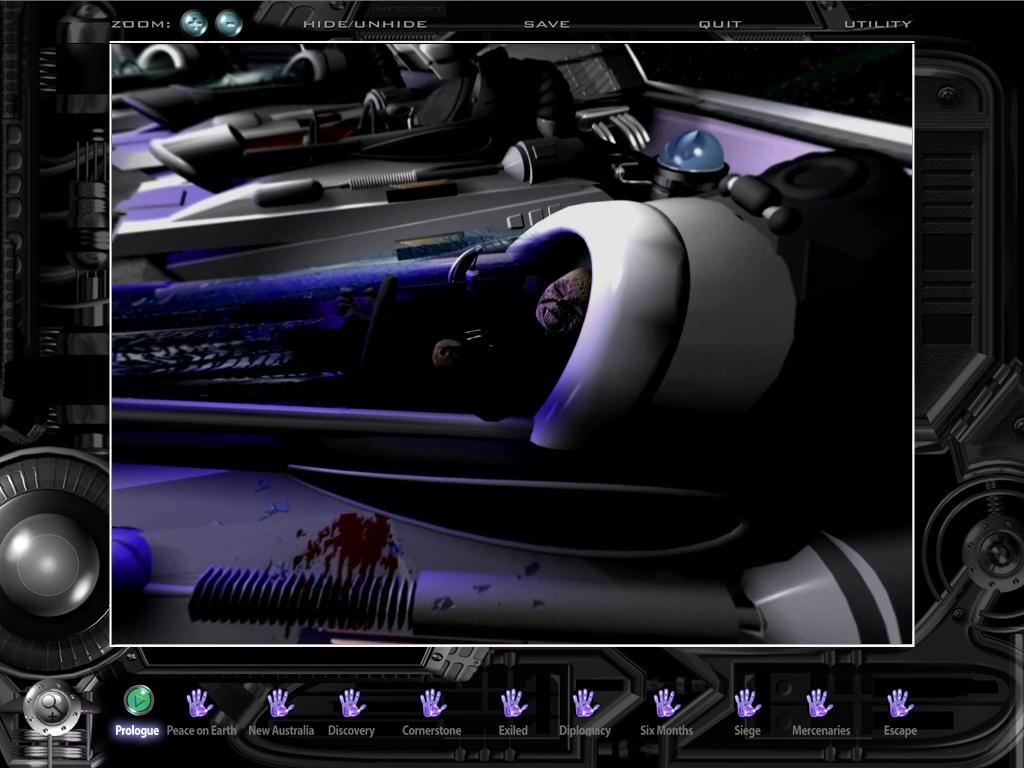Image resolution: width=1024 pixels, height=768 pixels.
Task: Open the Cornerstone chapter hand icon
Action: [x=432, y=703]
